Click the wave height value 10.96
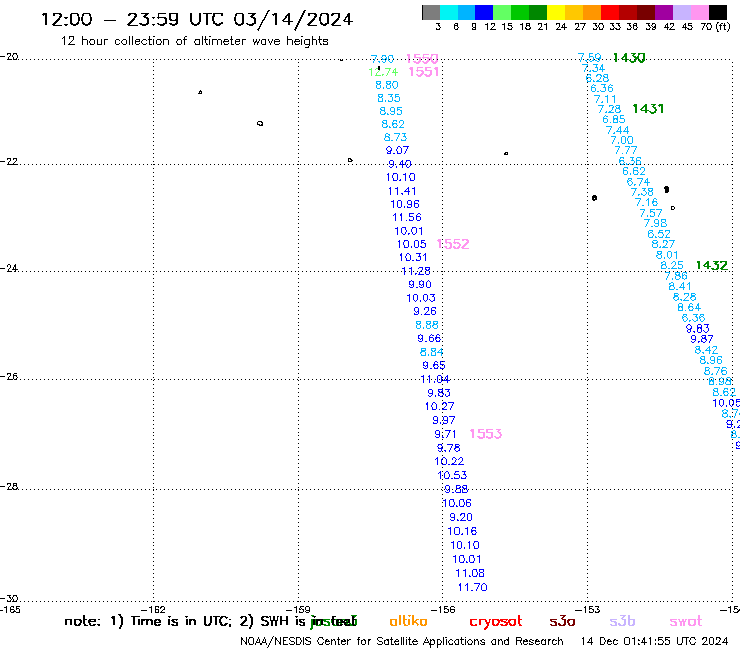 [405, 204]
